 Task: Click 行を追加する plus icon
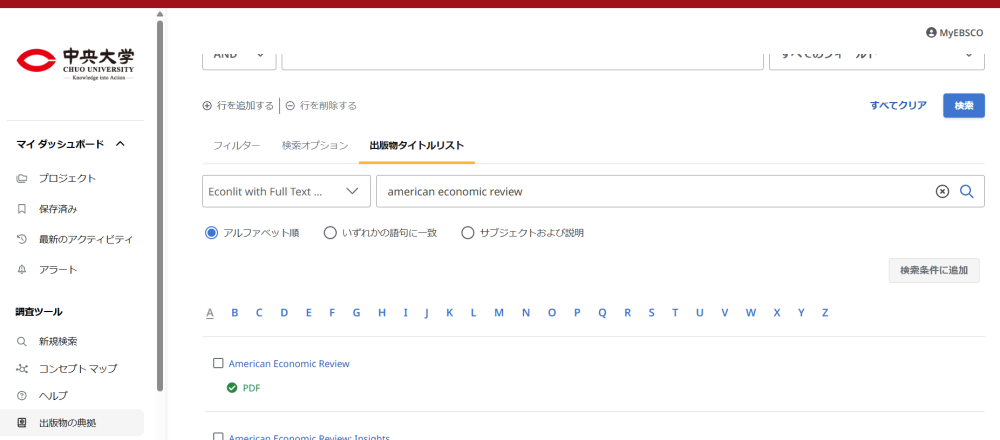click(207, 106)
